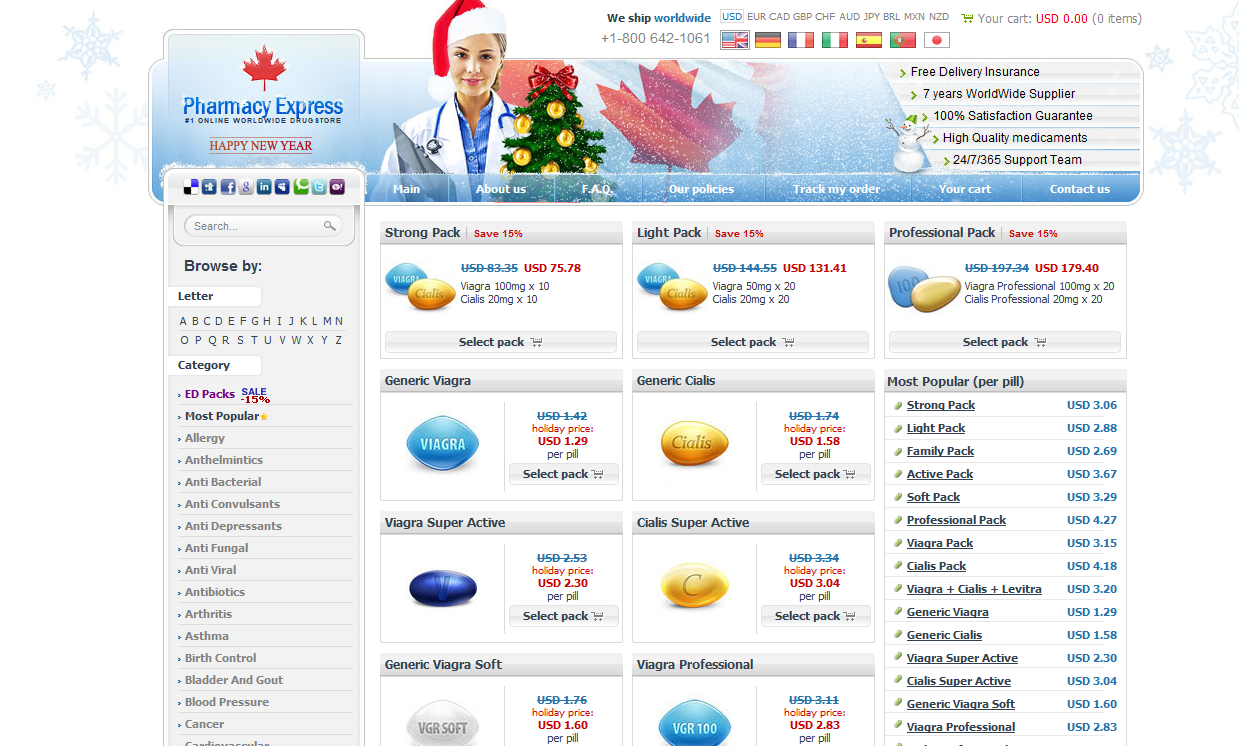Select the Delicious bookmark icon
This screenshot has height=746, width=1239.
190,186
